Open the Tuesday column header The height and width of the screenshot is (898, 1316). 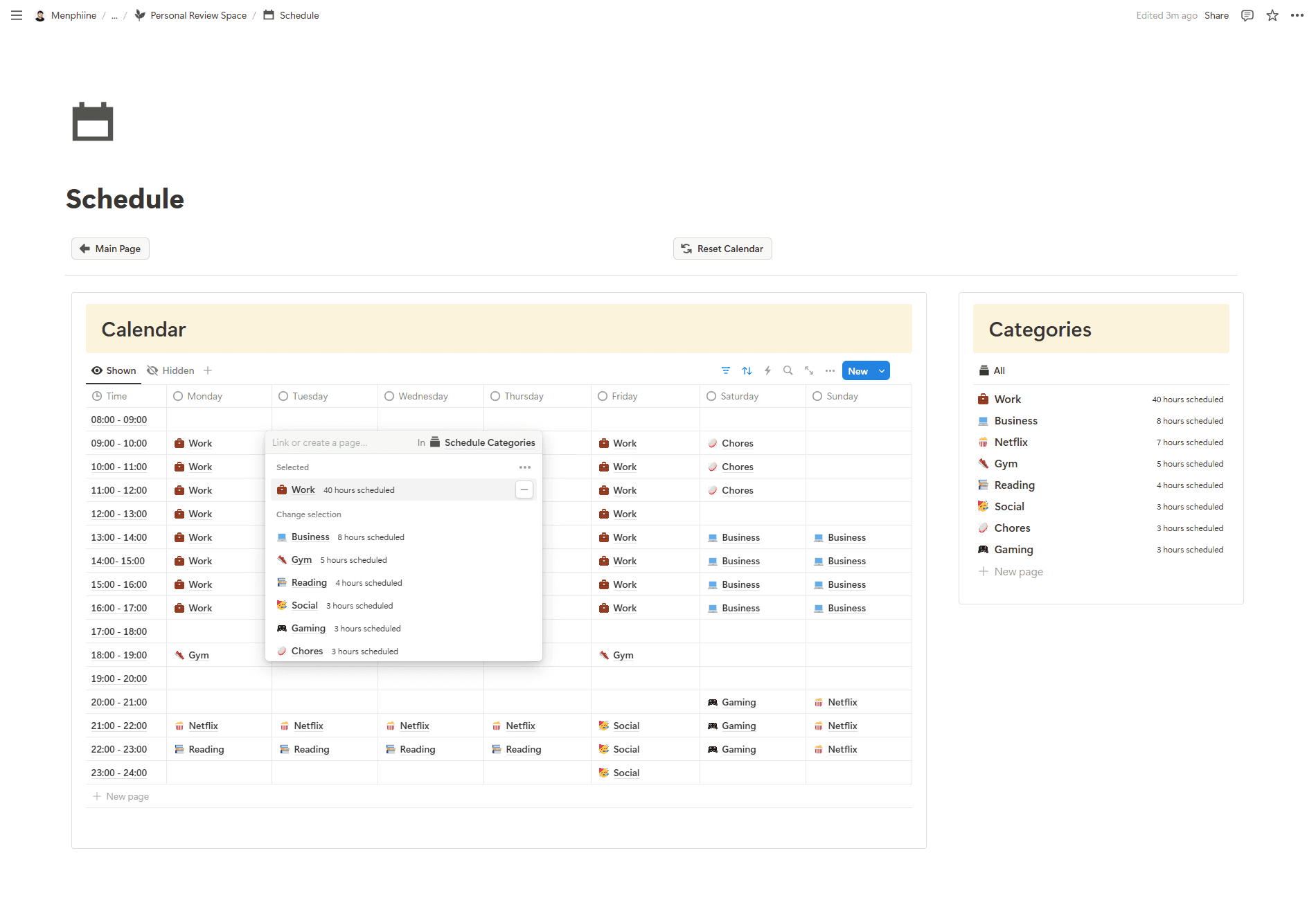click(325, 396)
